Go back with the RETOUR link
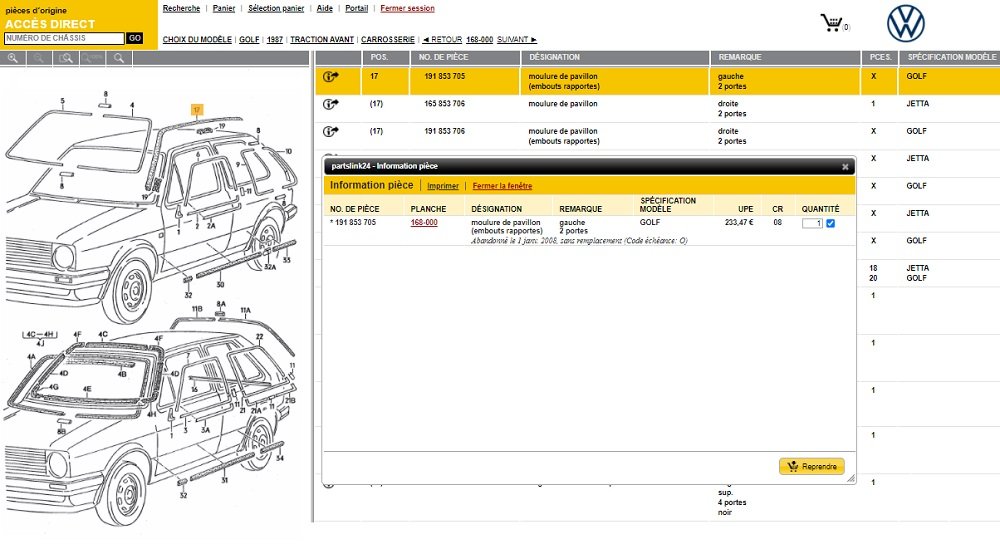The width and height of the screenshot is (1000, 549). (442, 40)
